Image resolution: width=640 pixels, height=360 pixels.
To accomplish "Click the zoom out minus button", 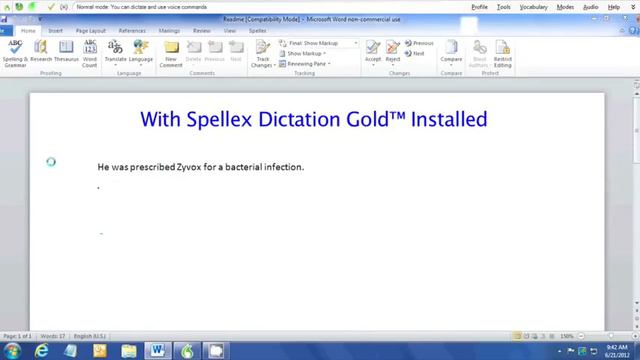I will 581,336.
